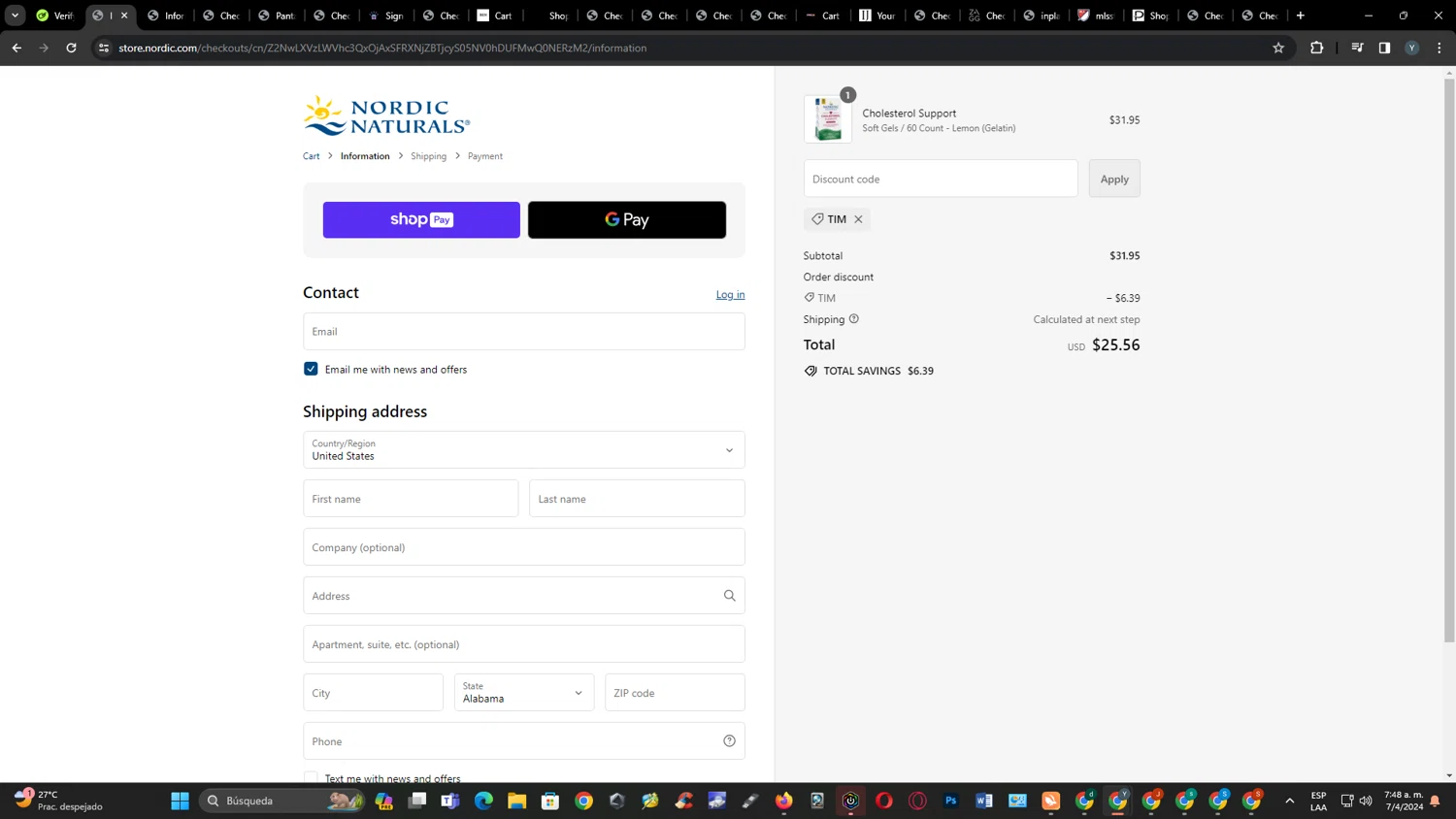Switch to the Pant browser tab

[276, 16]
